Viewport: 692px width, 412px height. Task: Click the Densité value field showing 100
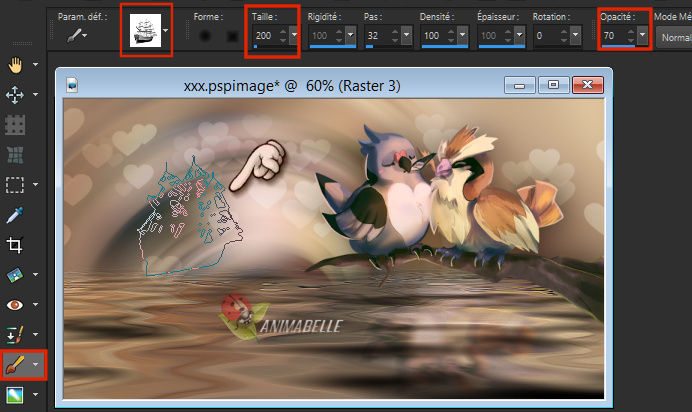[x=434, y=35]
